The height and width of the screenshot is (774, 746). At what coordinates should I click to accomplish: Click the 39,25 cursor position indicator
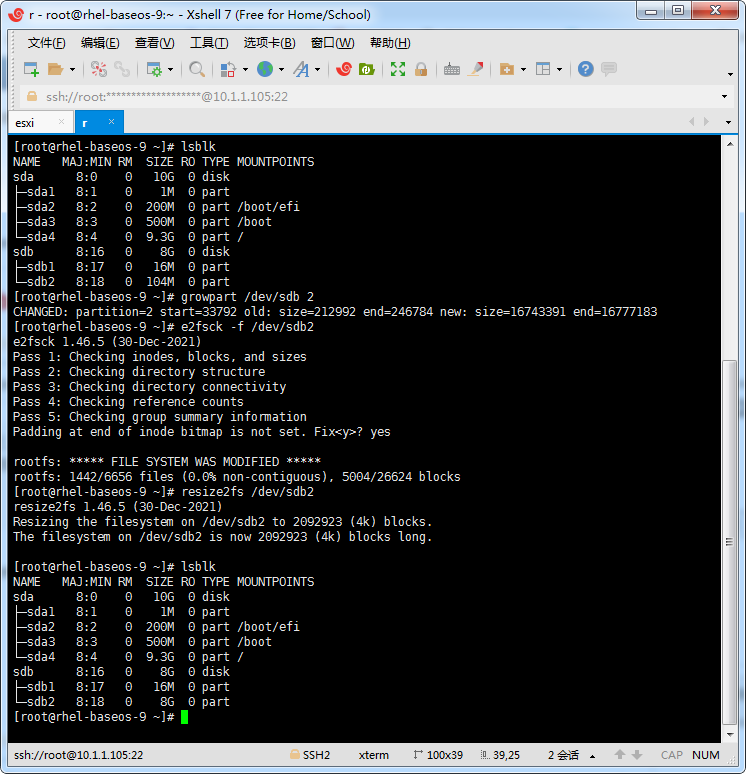[501, 755]
